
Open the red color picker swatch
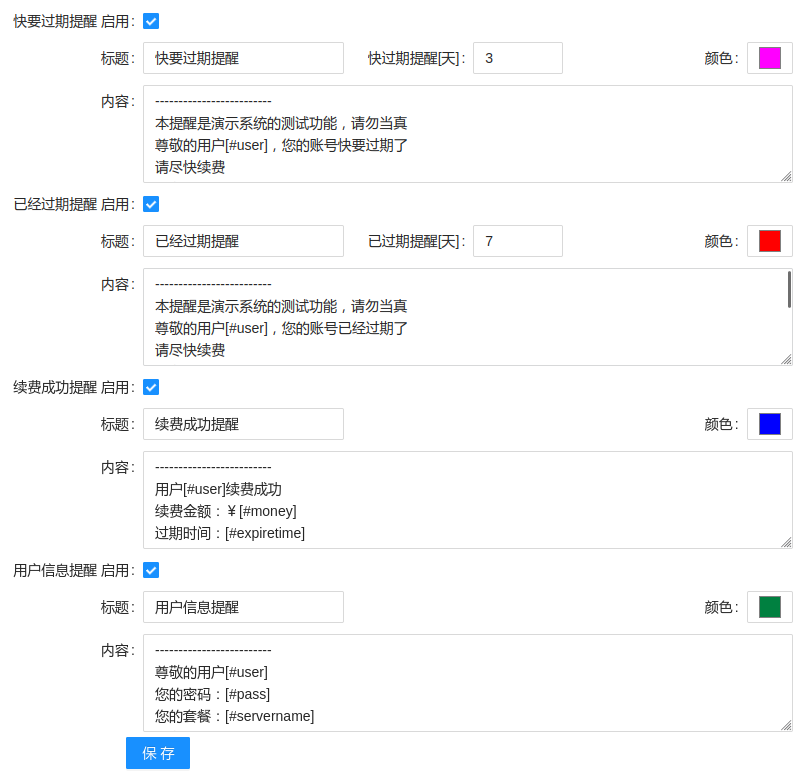click(769, 241)
